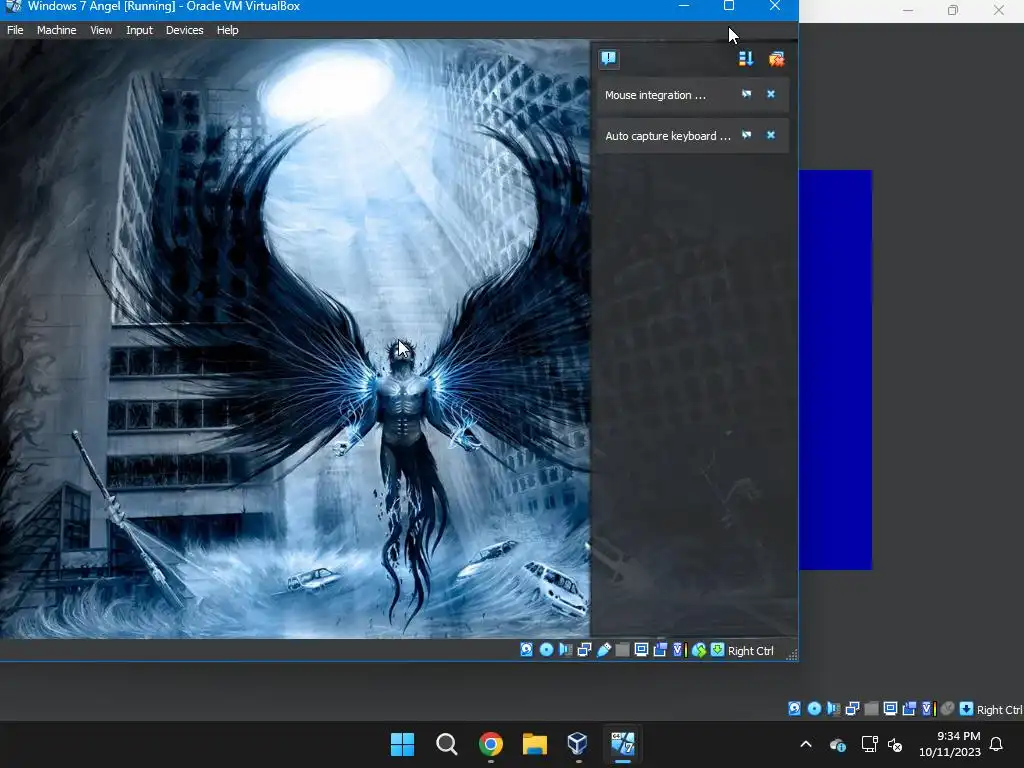Click the hard disk indicator in the Windows 7 Angel status bar
1024x768 pixels.
[x=526, y=650]
